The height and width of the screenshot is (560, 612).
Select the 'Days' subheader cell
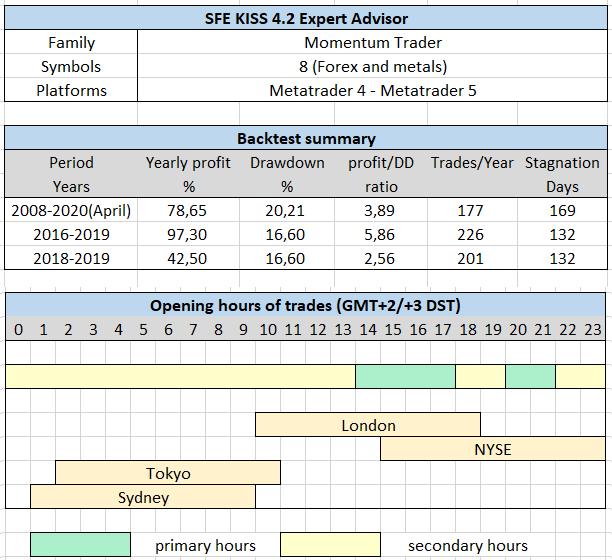[562, 186]
